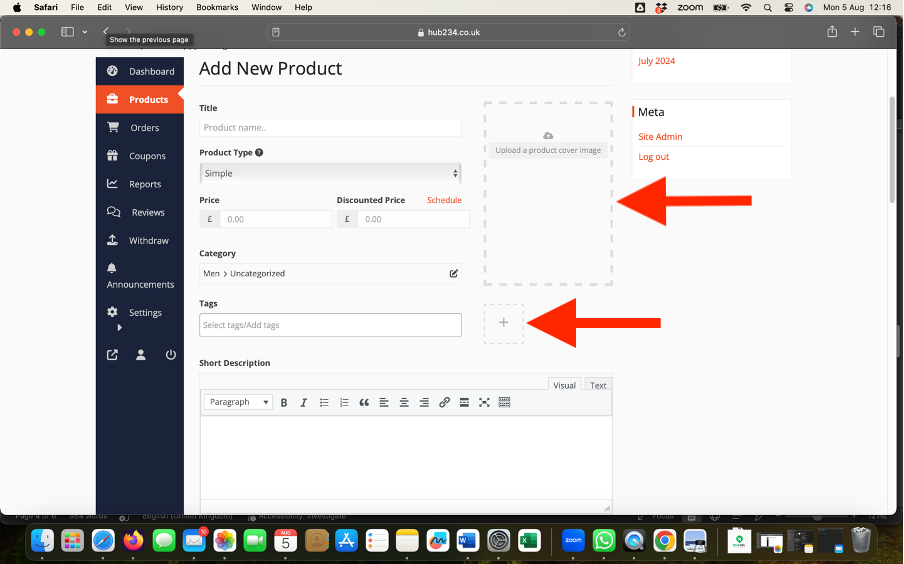Toggle the editor toolbar toggle icon
The width and height of the screenshot is (904, 564).
tap(504, 402)
